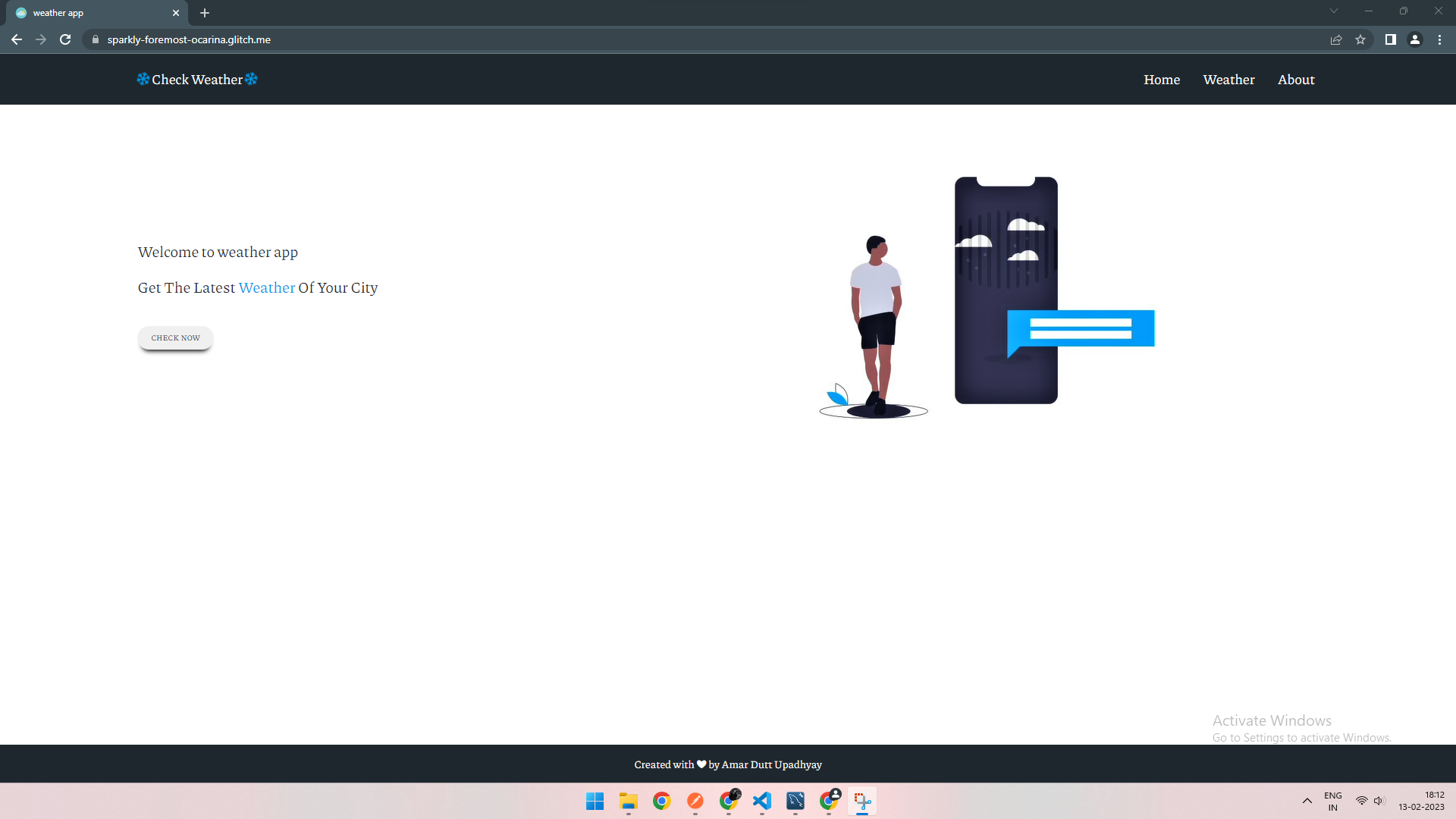Open Postman from the taskbar
The image size is (1456, 819).
pos(695,801)
